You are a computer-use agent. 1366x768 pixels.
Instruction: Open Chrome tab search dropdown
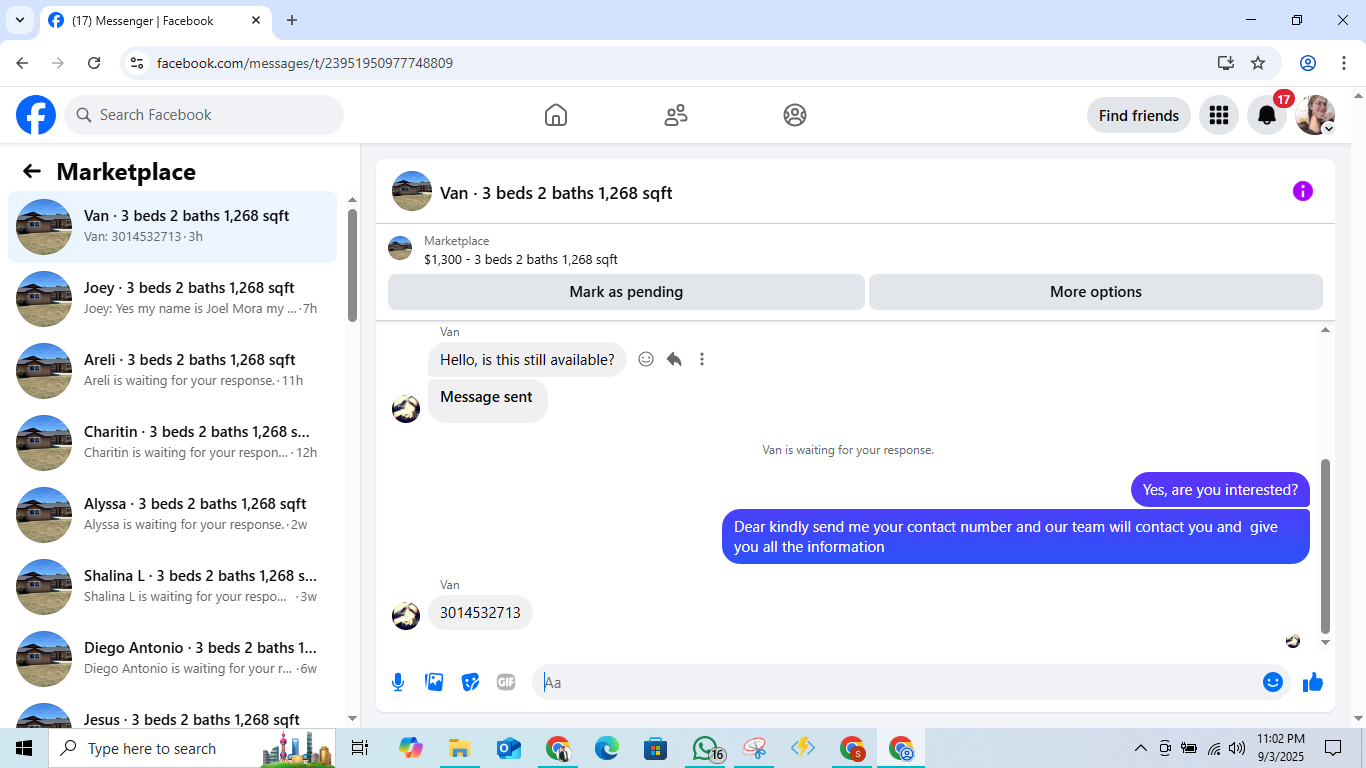[19, 20]
